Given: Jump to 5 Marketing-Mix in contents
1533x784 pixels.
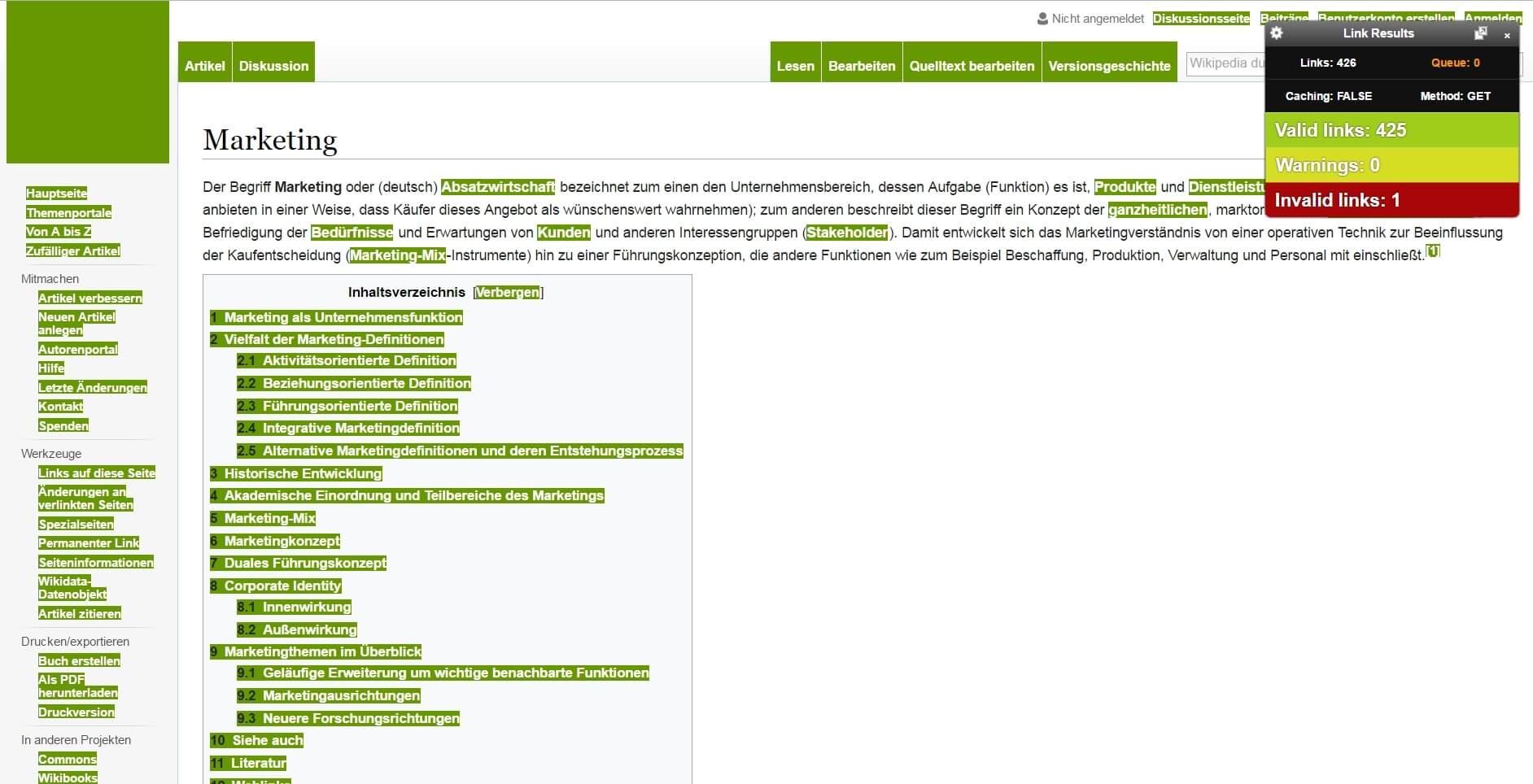Looking at the screenshot, I should point(263,519).
